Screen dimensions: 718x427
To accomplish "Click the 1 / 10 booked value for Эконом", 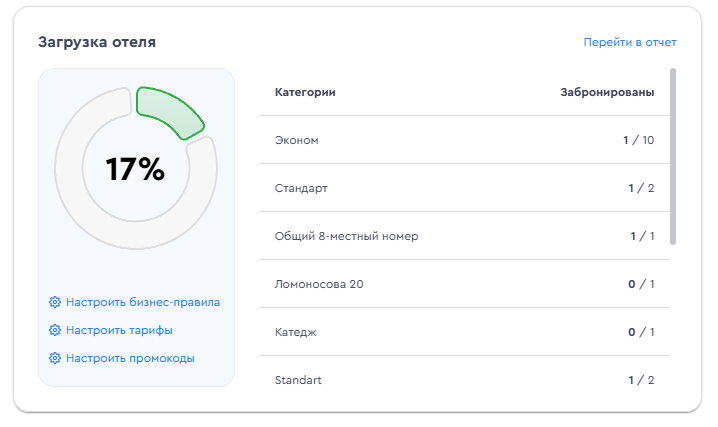I will (638, 140).
